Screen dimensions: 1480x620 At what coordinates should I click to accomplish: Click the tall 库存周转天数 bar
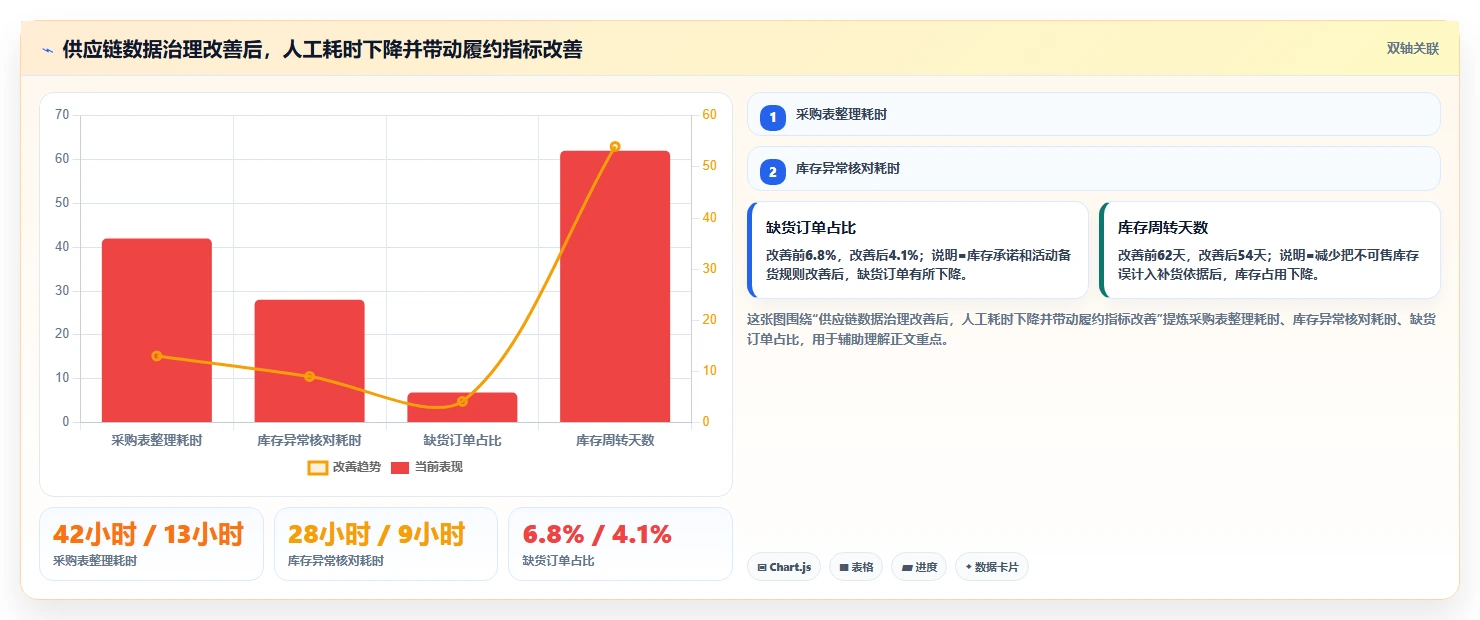click(x=615, y=286)
